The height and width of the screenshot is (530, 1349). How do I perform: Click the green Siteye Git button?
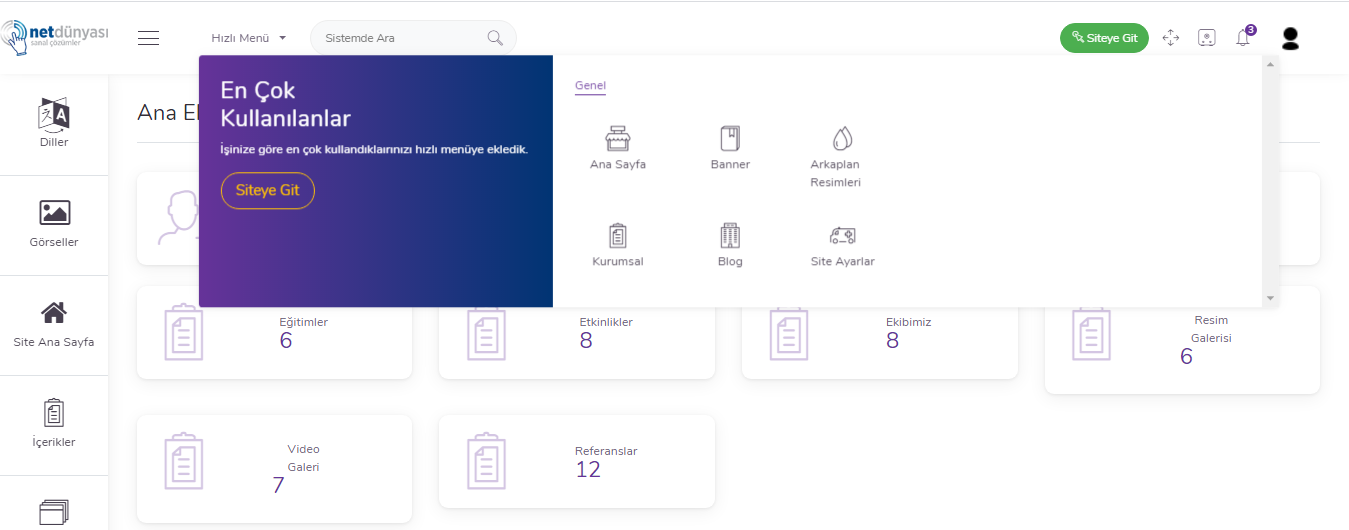point(1104,38)
